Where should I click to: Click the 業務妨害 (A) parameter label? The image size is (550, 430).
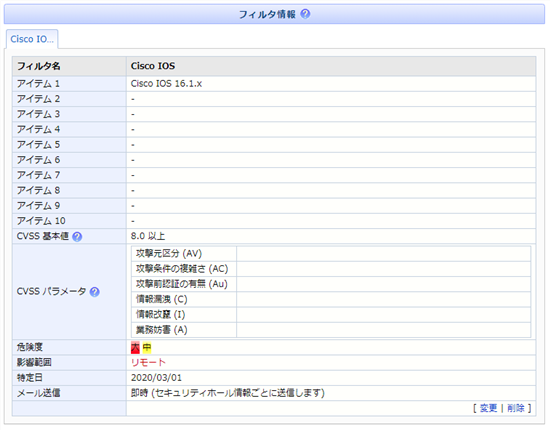(162, 330)
